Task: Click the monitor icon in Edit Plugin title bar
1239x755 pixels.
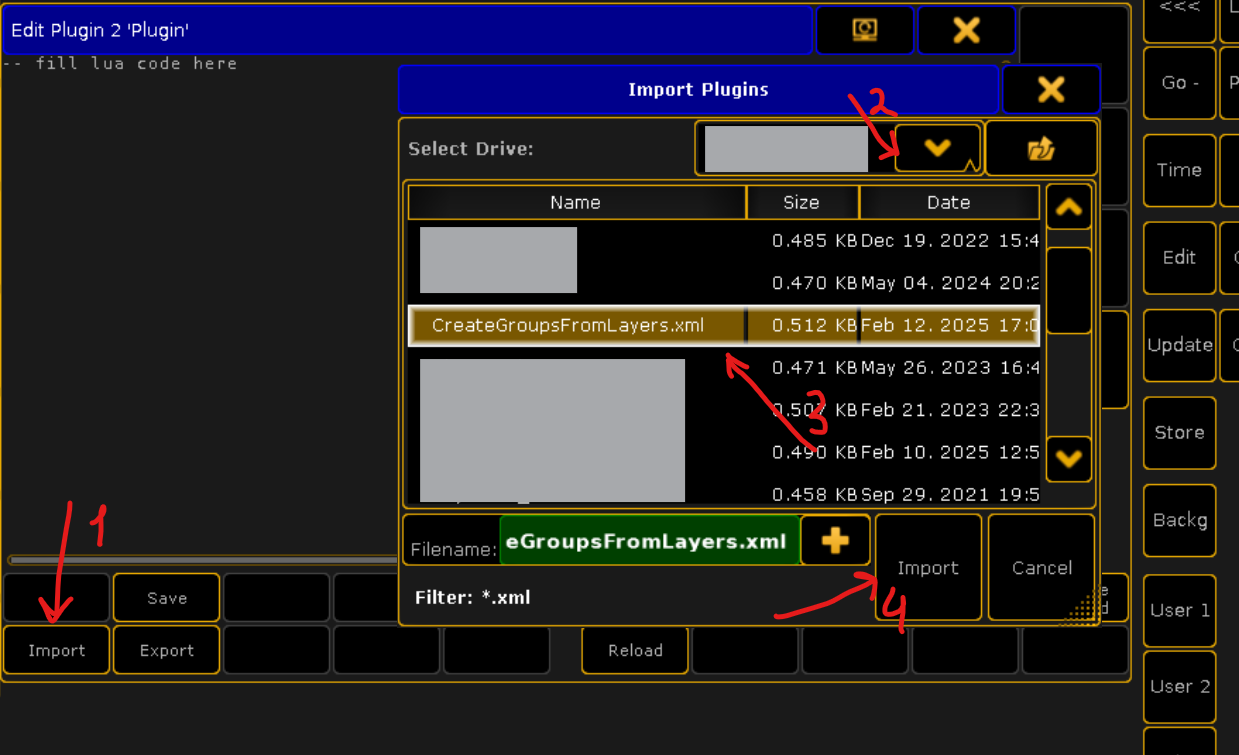Action: [865, 30]
